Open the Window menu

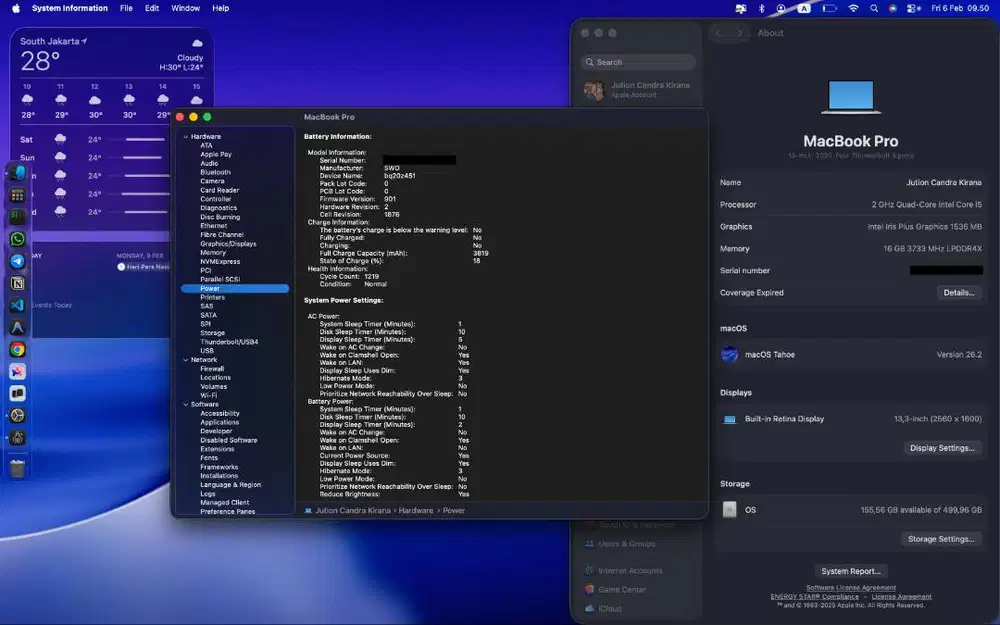[185, 8]
